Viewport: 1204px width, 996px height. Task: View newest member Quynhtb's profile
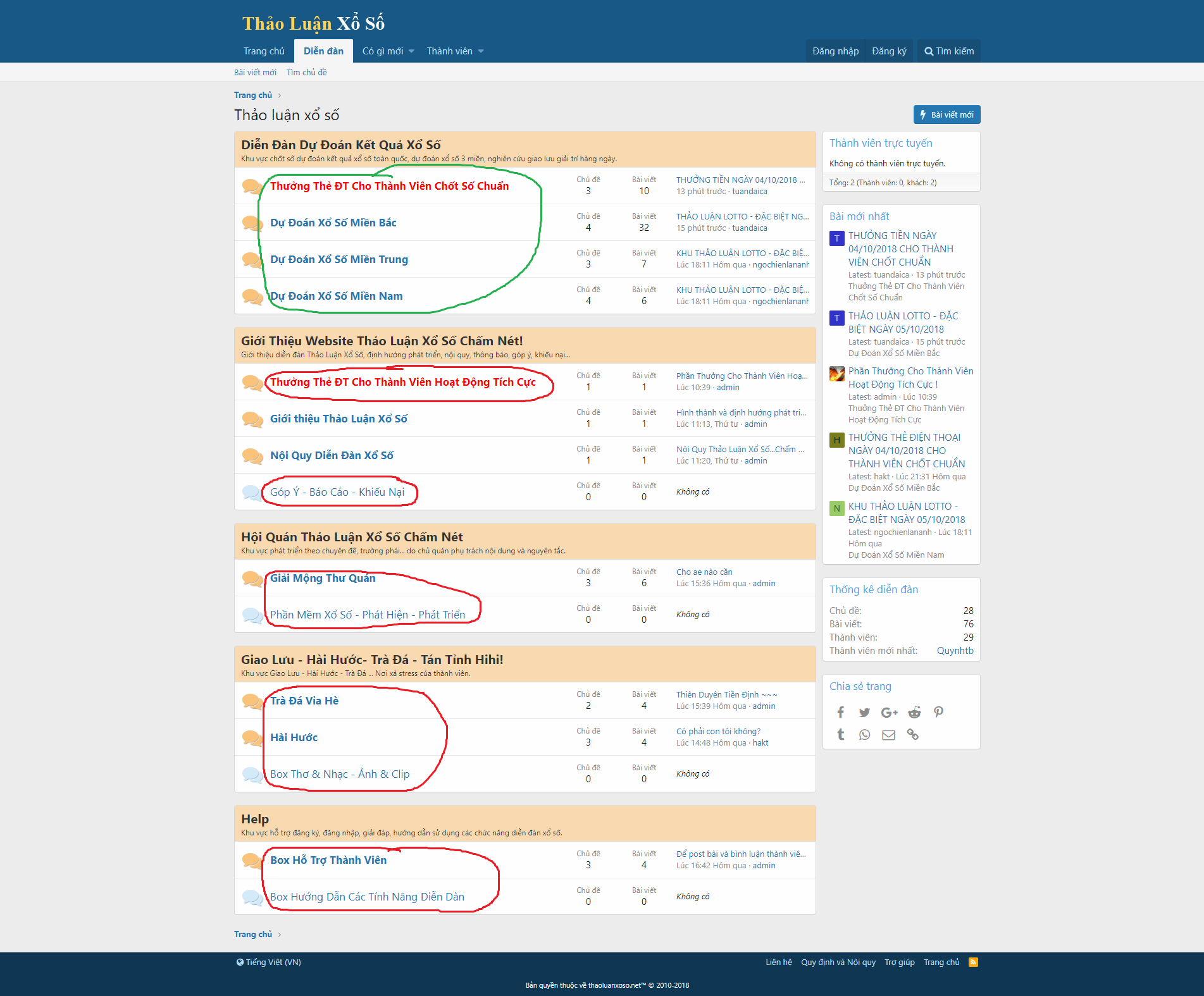coord(955,650)
